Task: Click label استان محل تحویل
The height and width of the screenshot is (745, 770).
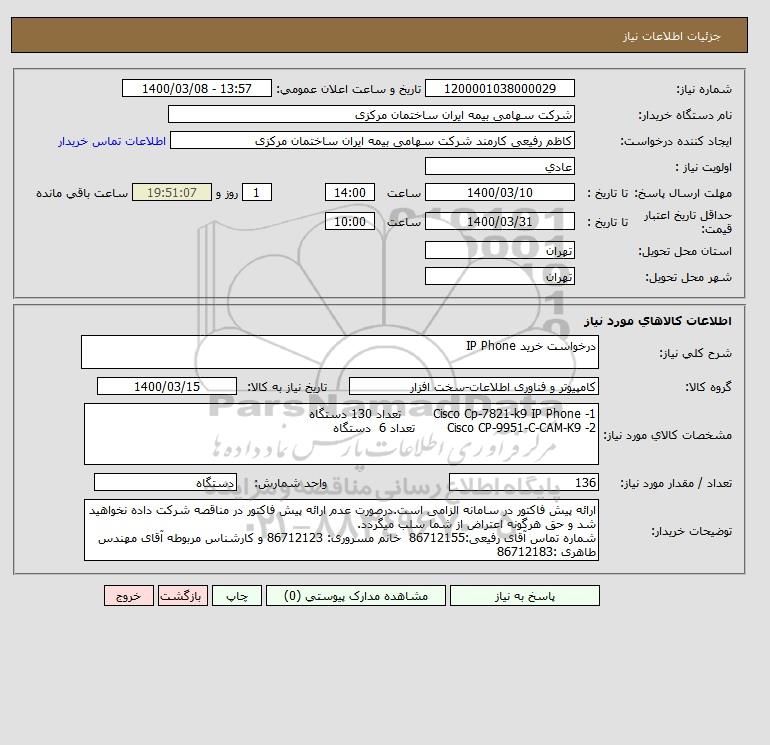Action: pyautogui.click(x=685, y=251)
